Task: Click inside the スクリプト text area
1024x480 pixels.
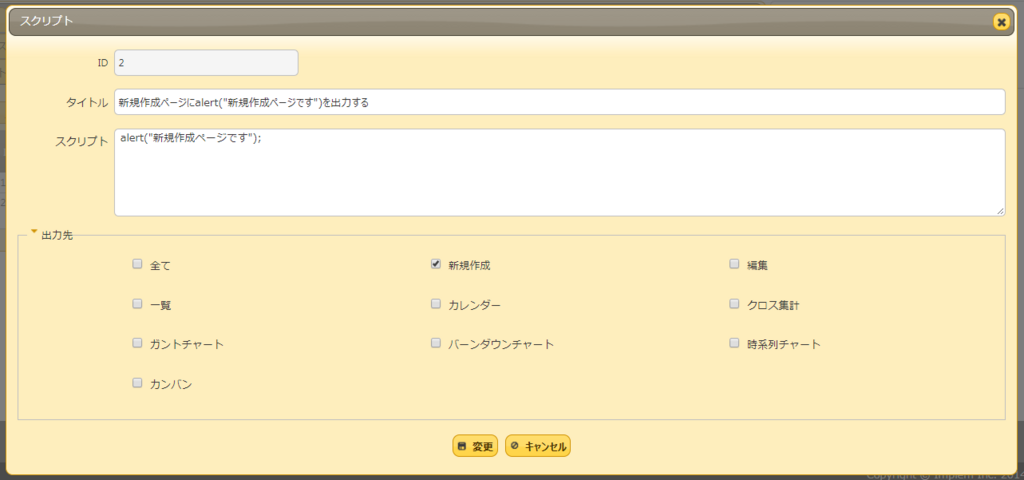Action: (x=560, y=172)
